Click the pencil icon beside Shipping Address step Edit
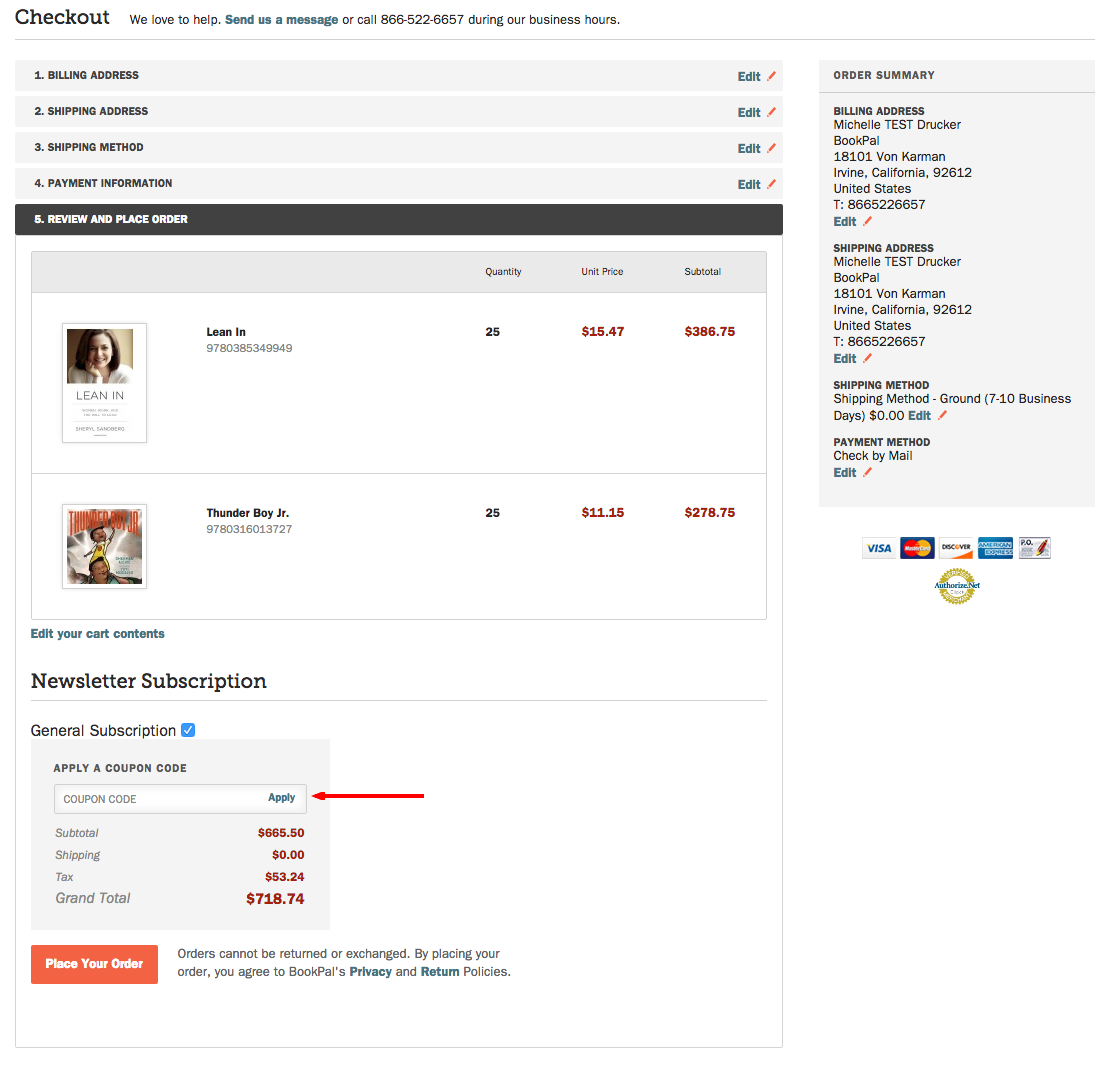This screenshot has width=1110, height=1075. click(772, 112)
